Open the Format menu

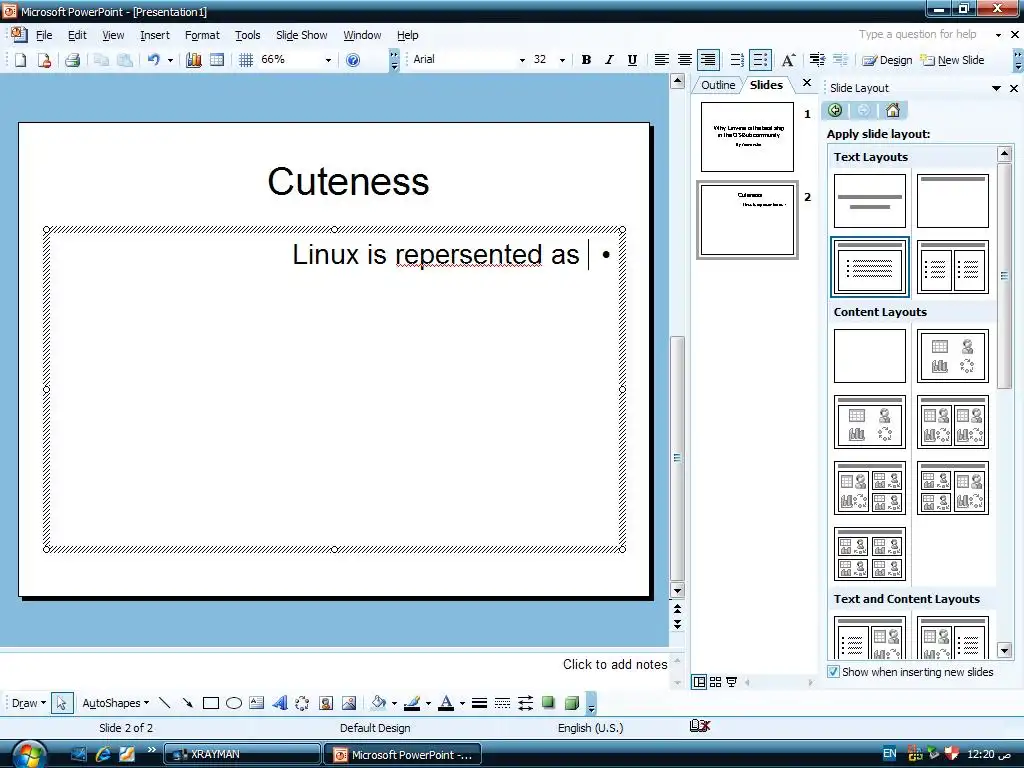202,35
